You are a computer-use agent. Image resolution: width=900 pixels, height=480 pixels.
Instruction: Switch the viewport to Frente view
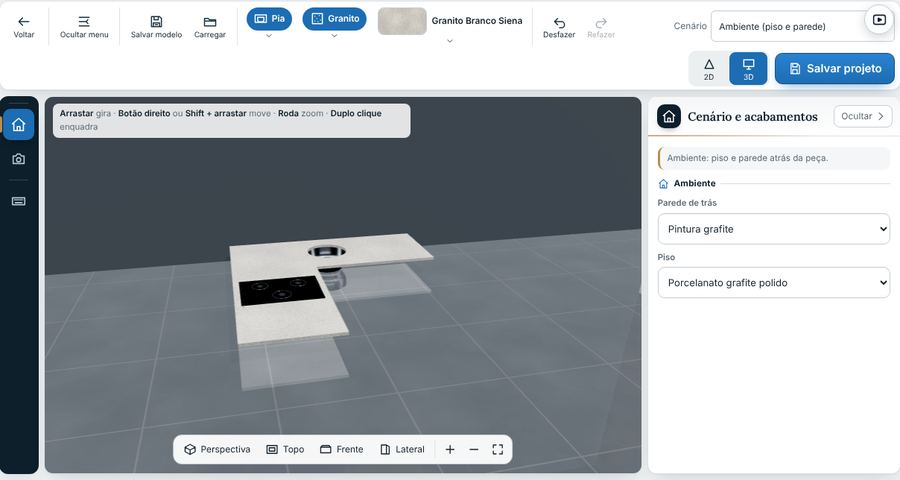[x=342, y=449]
